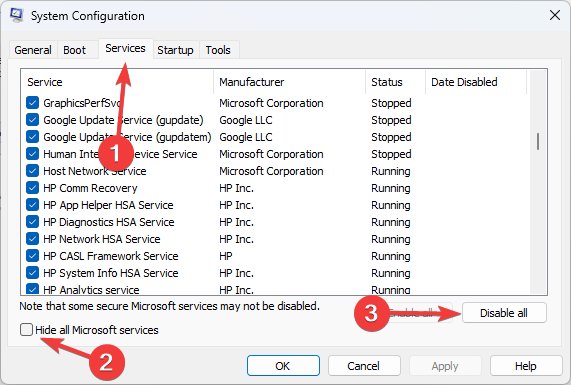
Task: Switch to the General tab
Action: coord(33,50)
